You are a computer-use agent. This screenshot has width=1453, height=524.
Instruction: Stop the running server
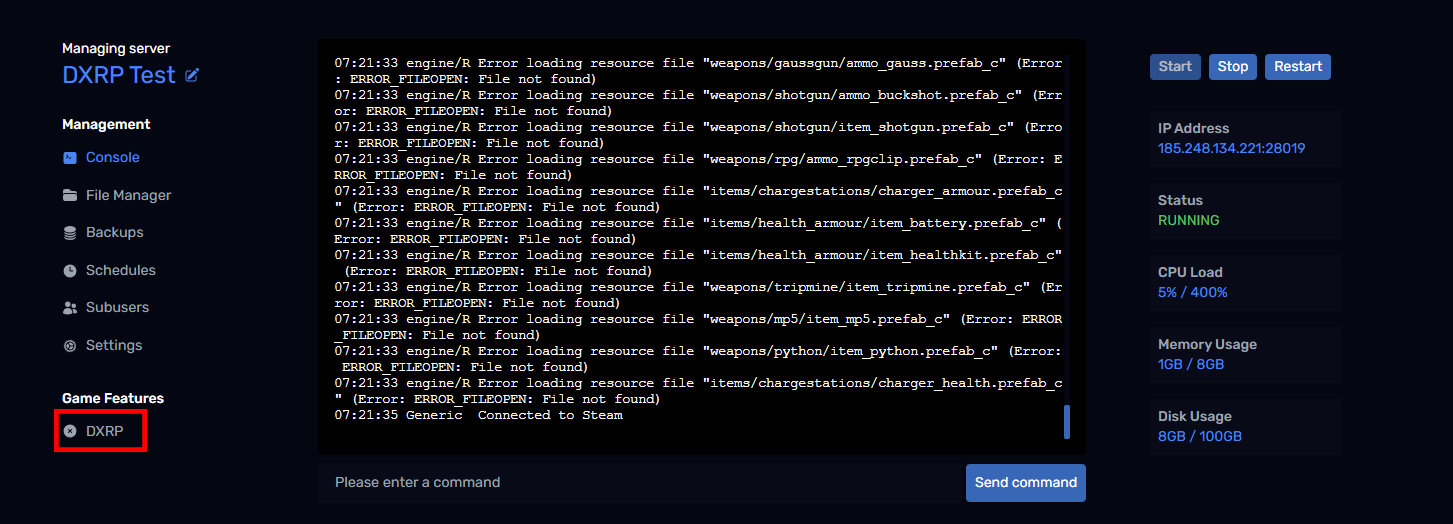1232,67
